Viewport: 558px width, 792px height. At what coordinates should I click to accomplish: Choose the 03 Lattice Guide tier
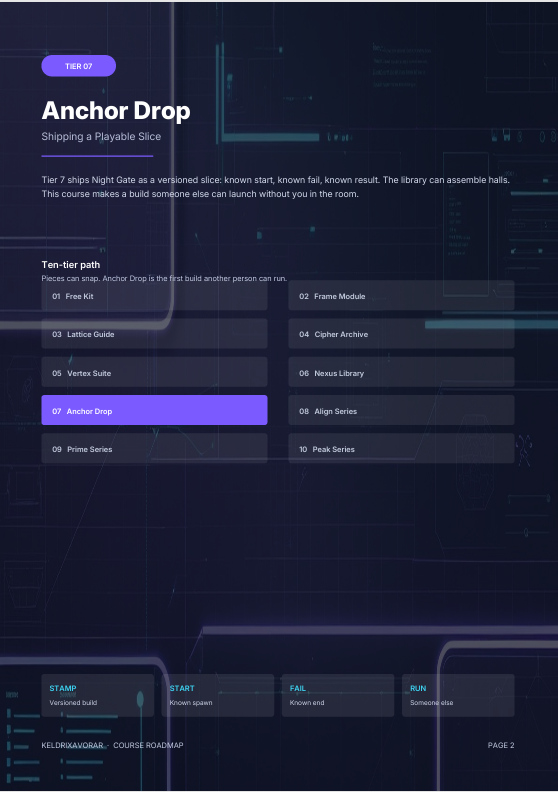154,334
